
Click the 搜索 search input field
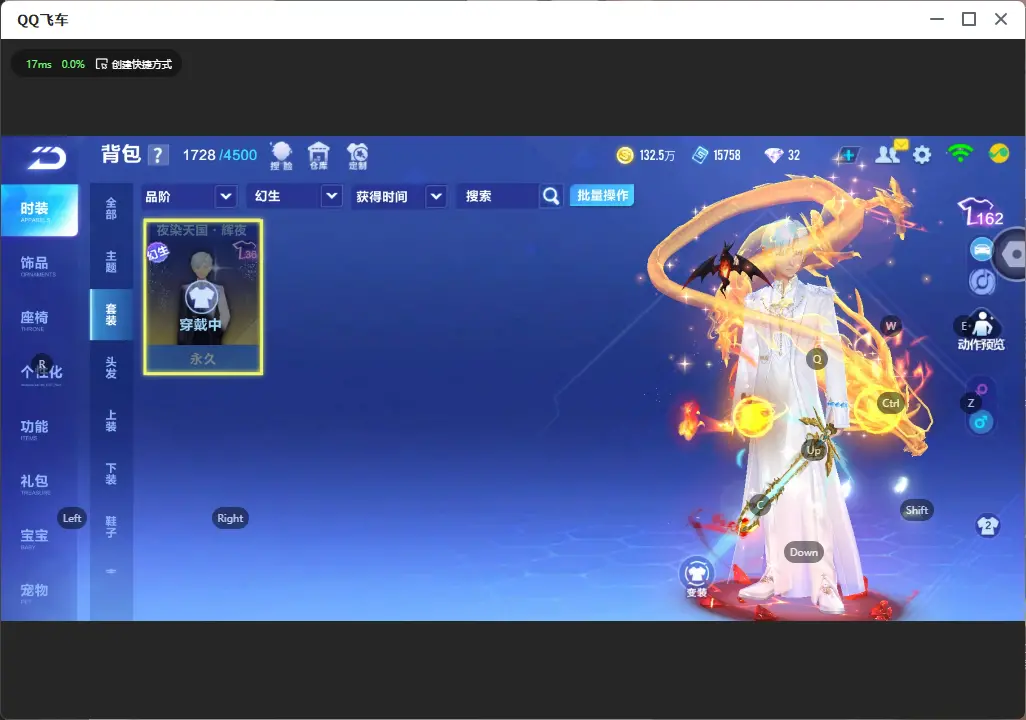499,196
